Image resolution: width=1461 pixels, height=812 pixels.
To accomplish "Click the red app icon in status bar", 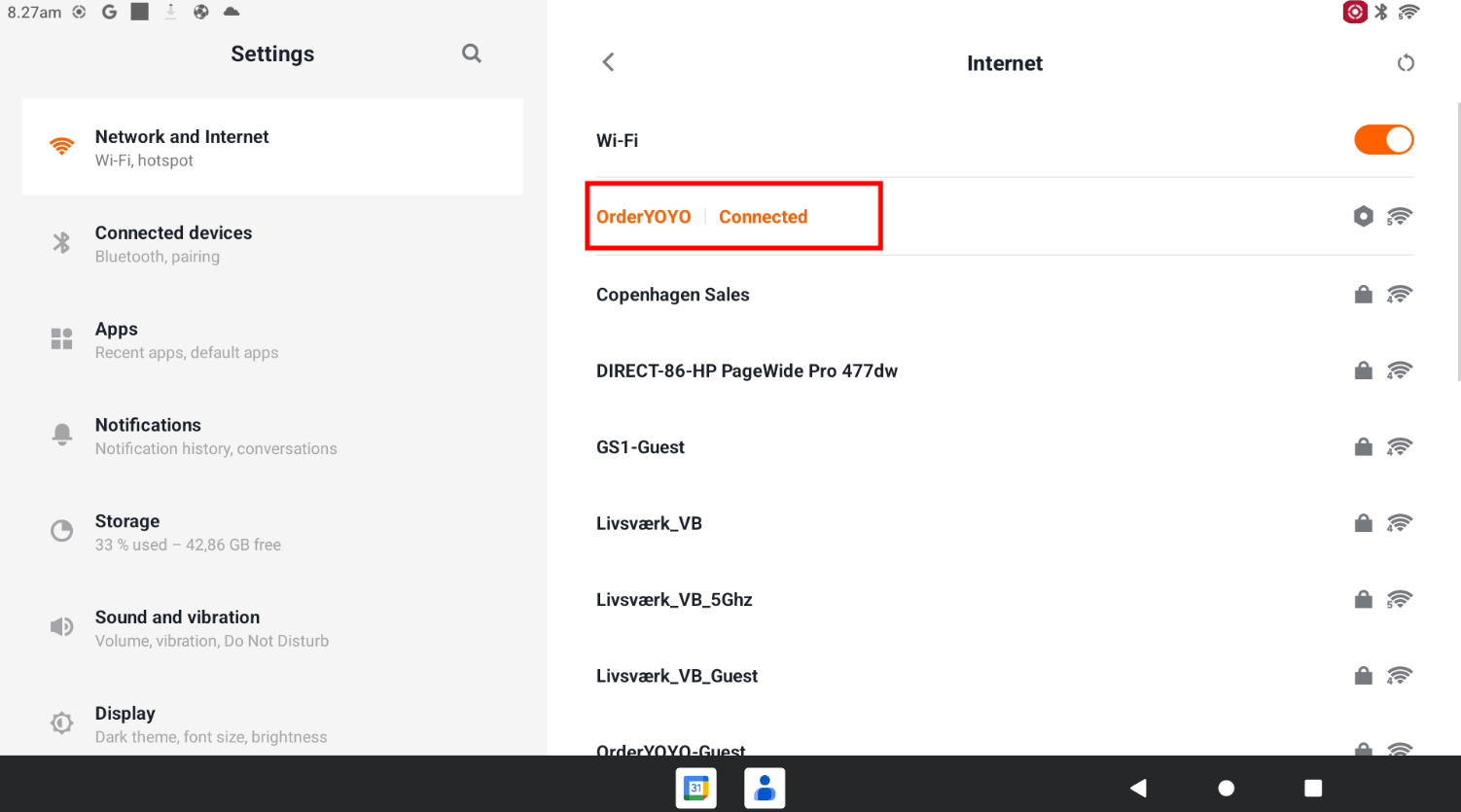I will 1355,12.
